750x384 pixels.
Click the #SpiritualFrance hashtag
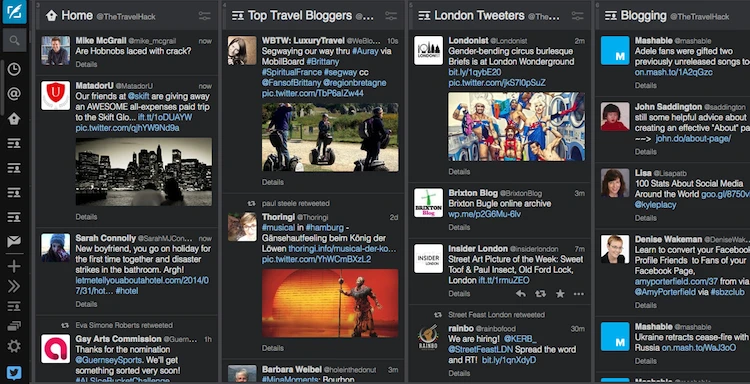tap(292, 72)
